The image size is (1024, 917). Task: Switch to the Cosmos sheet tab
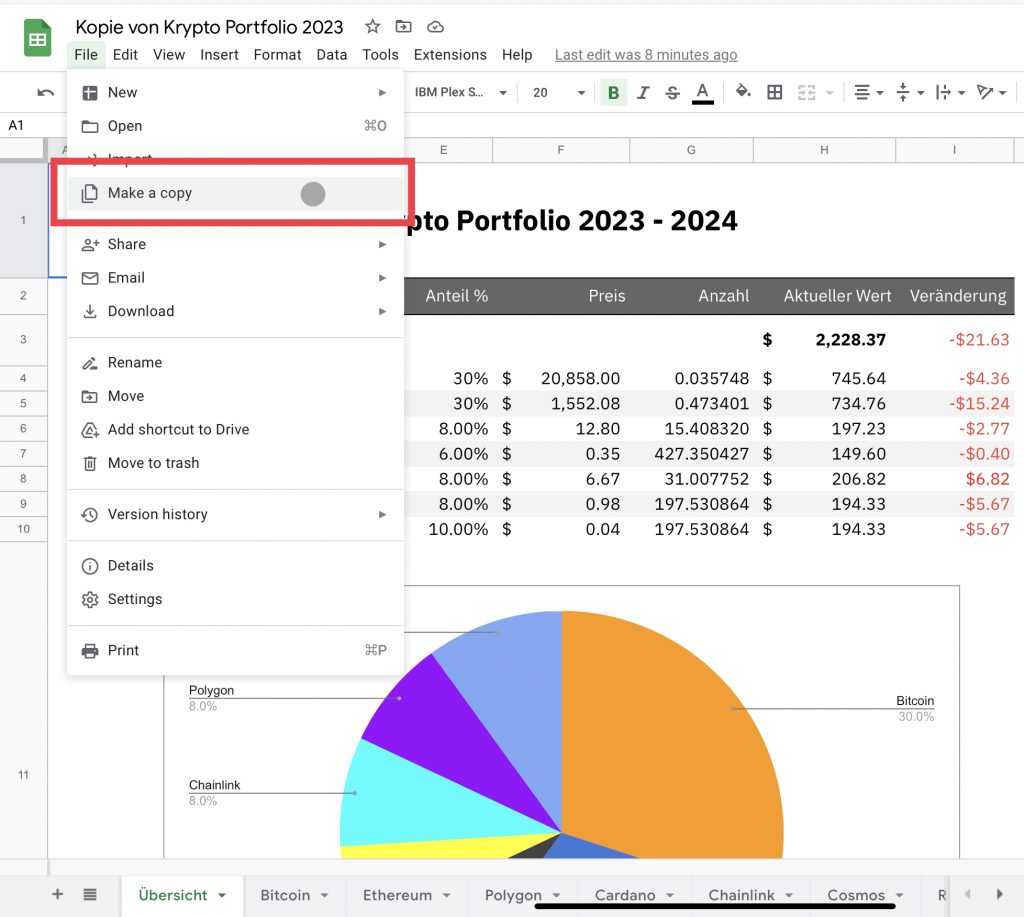(x=856, y=895)
